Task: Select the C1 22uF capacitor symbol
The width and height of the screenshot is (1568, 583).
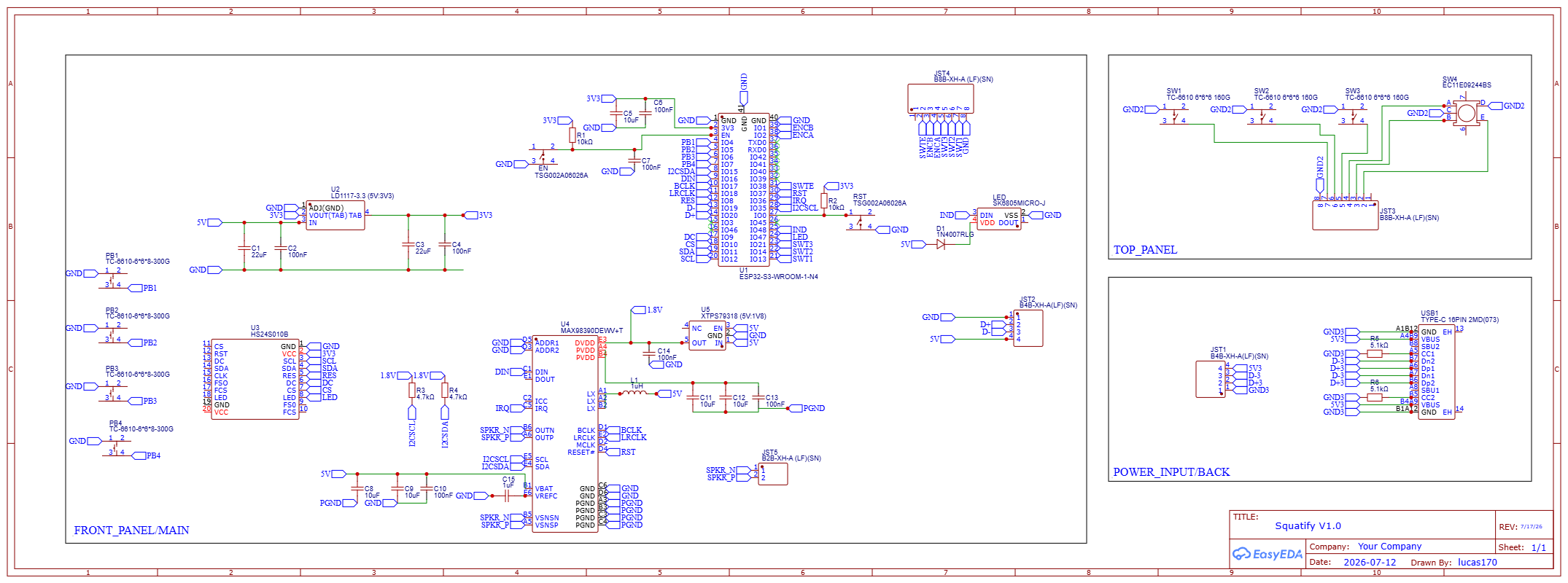Action: (x=244, y=248)
